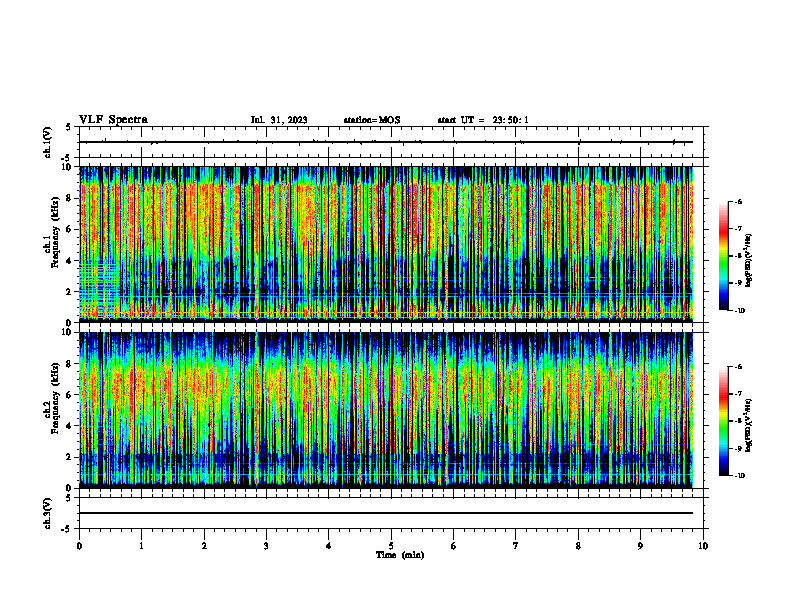The height and width of the screenshot is (612, 792).
Task: Click the ch.1 color bar log(PSD) label
Action: [x=749, y=261]
